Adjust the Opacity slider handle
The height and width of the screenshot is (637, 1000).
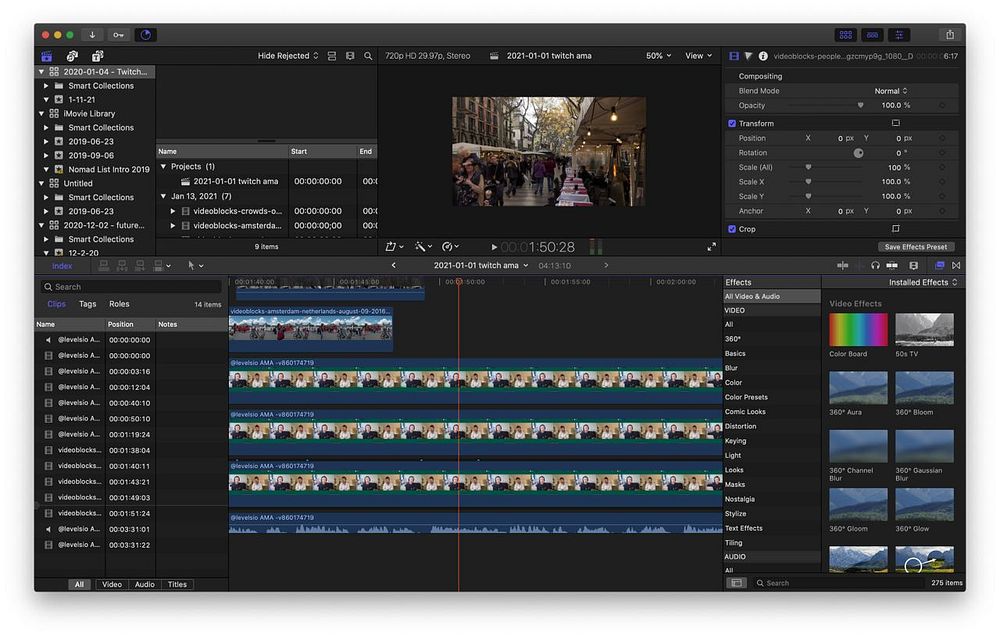[x=860, y=105]
